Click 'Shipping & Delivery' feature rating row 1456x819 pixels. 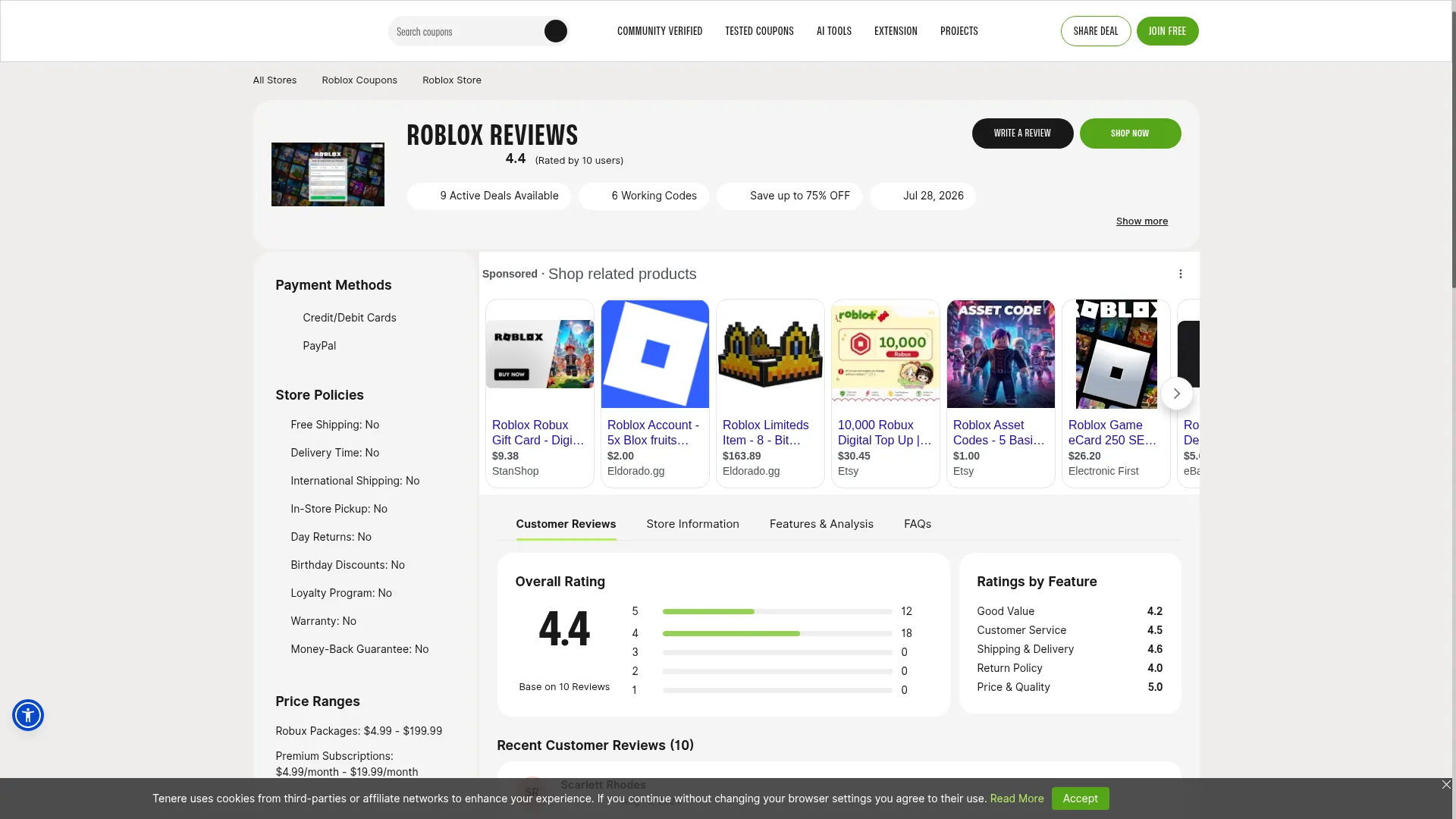tap(1069, 649)
